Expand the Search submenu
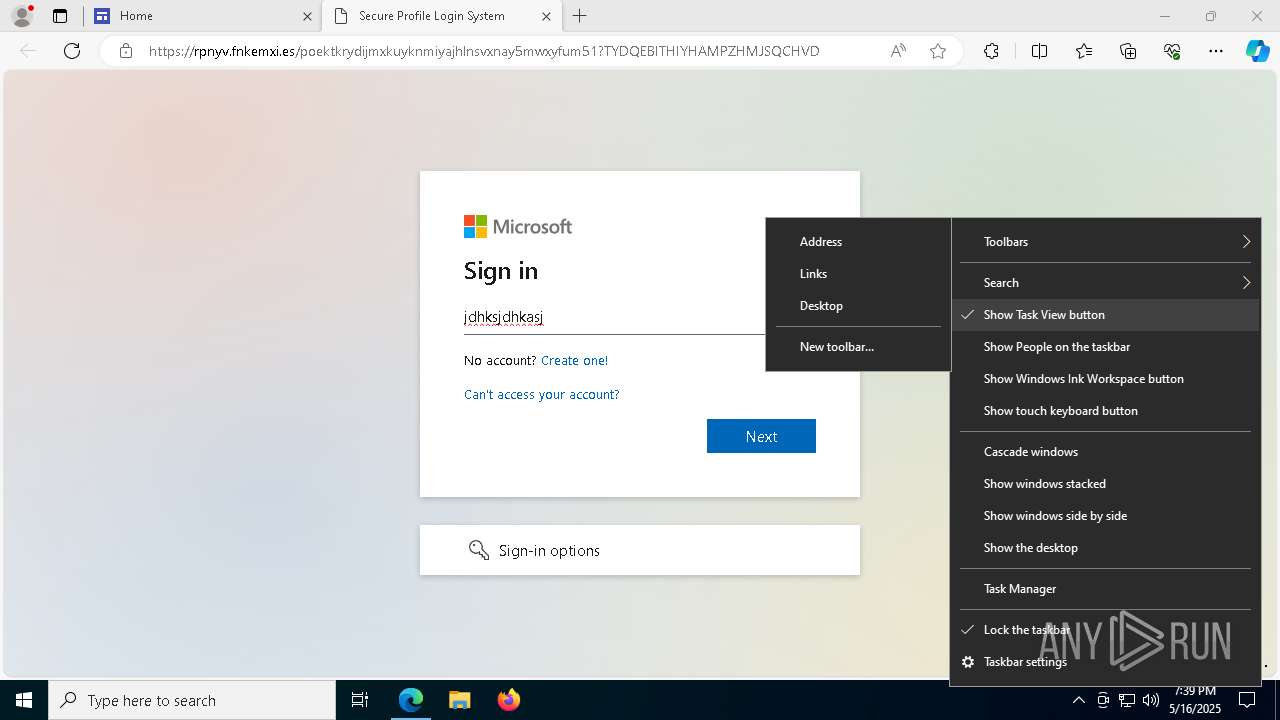1280x720 pixels. tap(1105, 282)
